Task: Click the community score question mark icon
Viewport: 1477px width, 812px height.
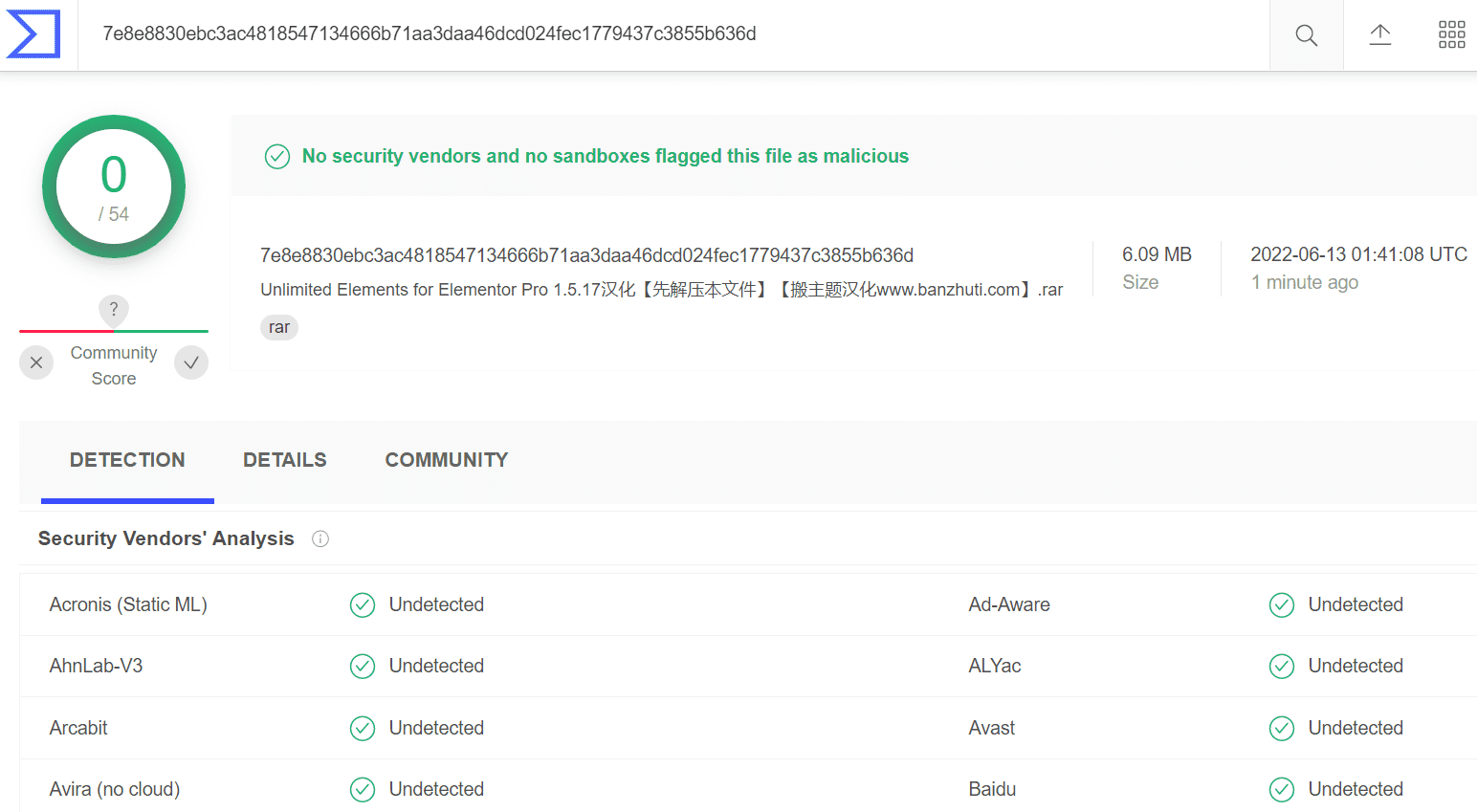Action: [114, 309]
